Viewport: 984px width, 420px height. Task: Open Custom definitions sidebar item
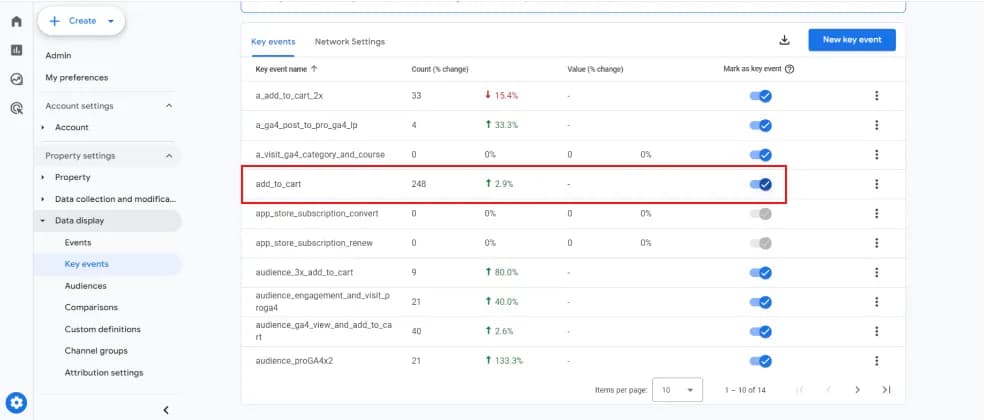coord(102,329)
